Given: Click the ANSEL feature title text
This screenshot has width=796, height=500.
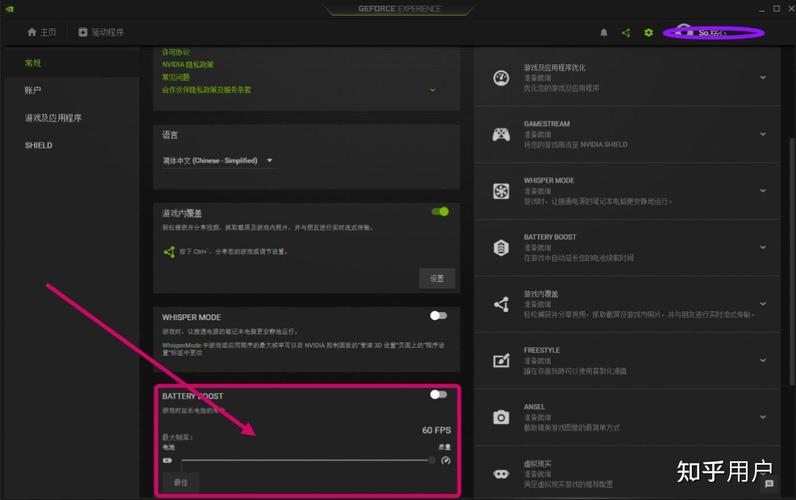Looking at the screenshot, I should coord(534,407).
